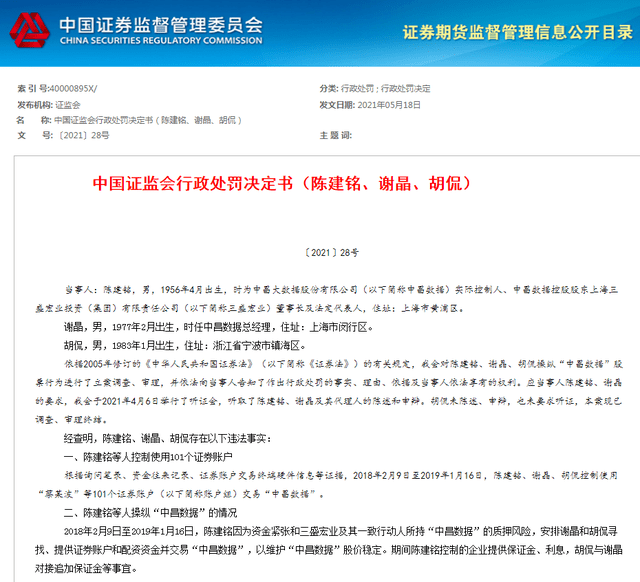The image size is (640, 582).
Task: Click paragraph starting 根据询问笔录
Action: tap(327, 485)
